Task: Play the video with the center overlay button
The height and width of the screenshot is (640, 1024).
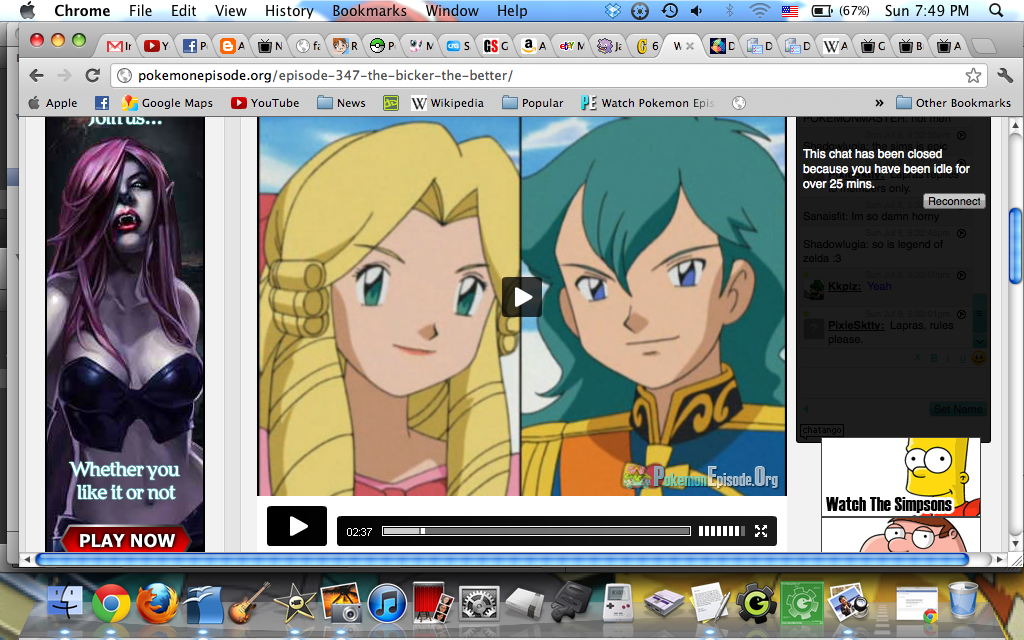Action: [522, 297]
